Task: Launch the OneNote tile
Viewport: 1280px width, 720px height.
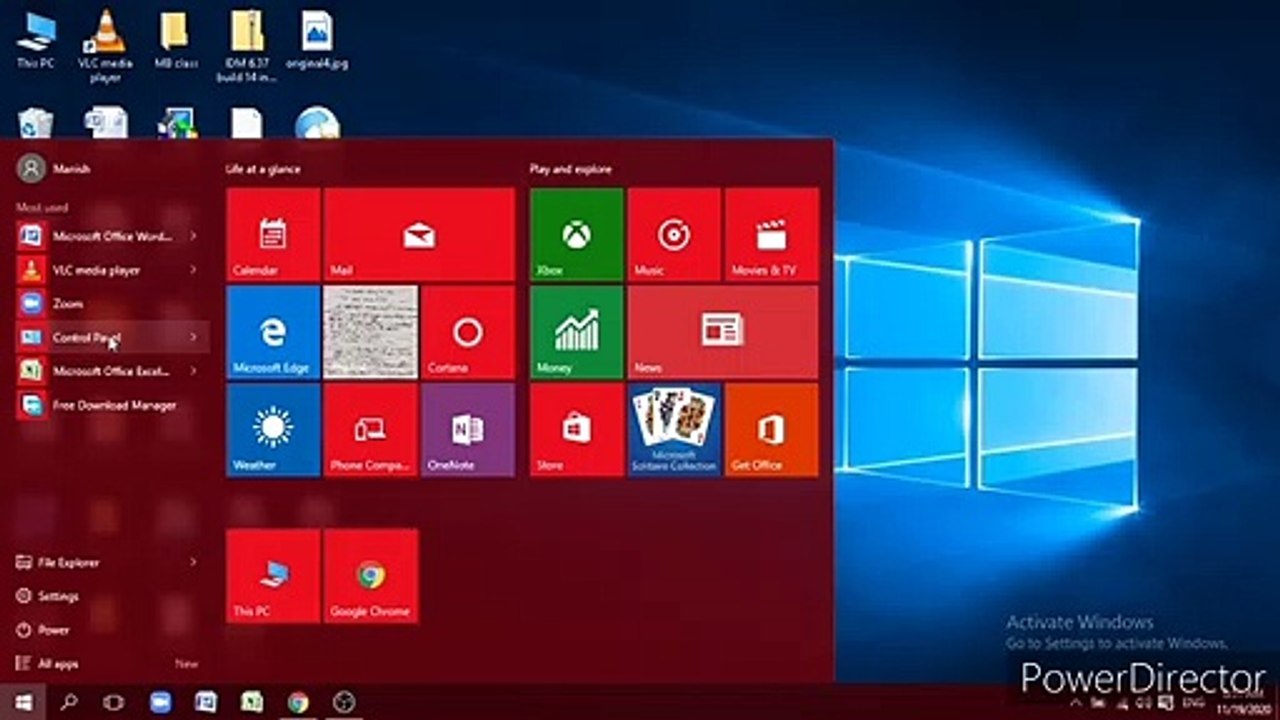Action: 468,430
